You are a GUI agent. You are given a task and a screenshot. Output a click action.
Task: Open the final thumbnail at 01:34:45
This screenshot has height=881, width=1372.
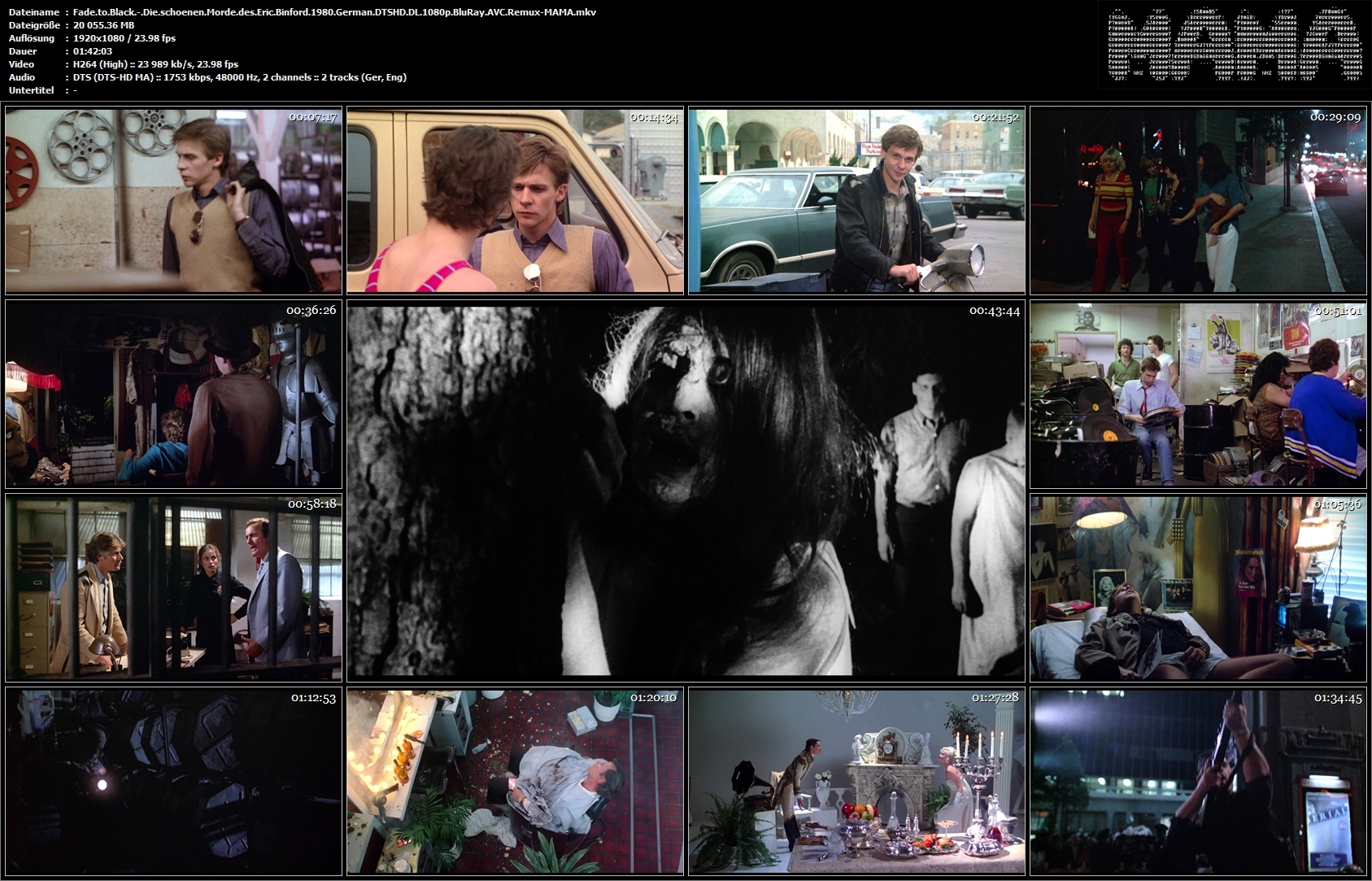[1198, 781]
